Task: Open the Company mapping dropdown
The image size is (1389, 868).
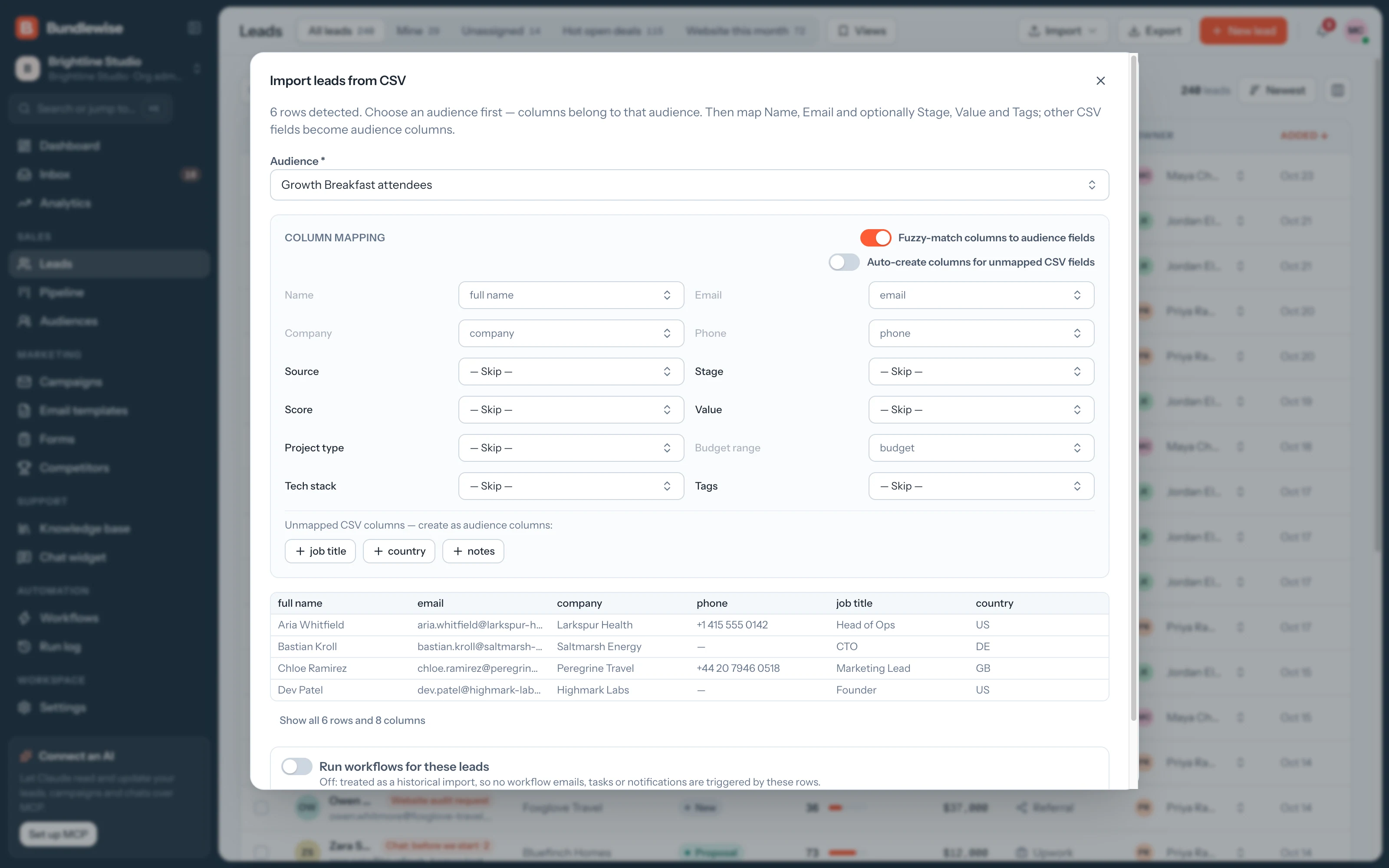Action: coord(571,334)
